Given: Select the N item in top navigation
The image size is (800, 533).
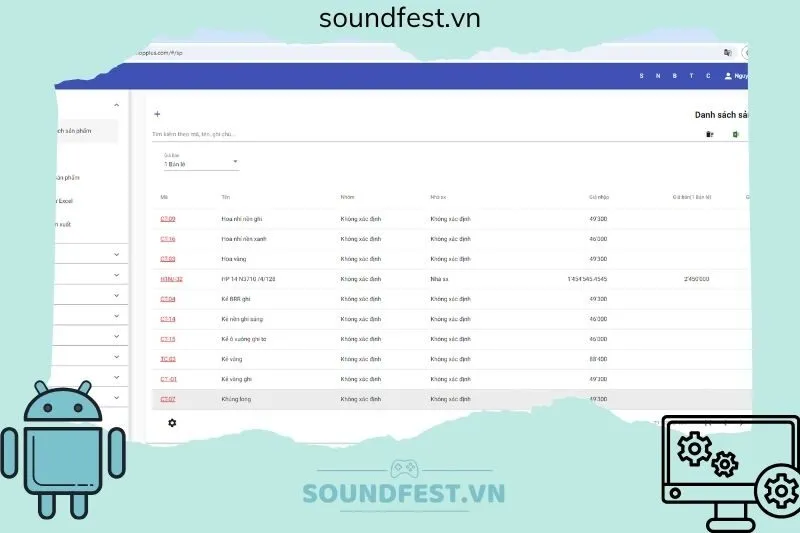Looking at the screenshot, I should point(658,76).
